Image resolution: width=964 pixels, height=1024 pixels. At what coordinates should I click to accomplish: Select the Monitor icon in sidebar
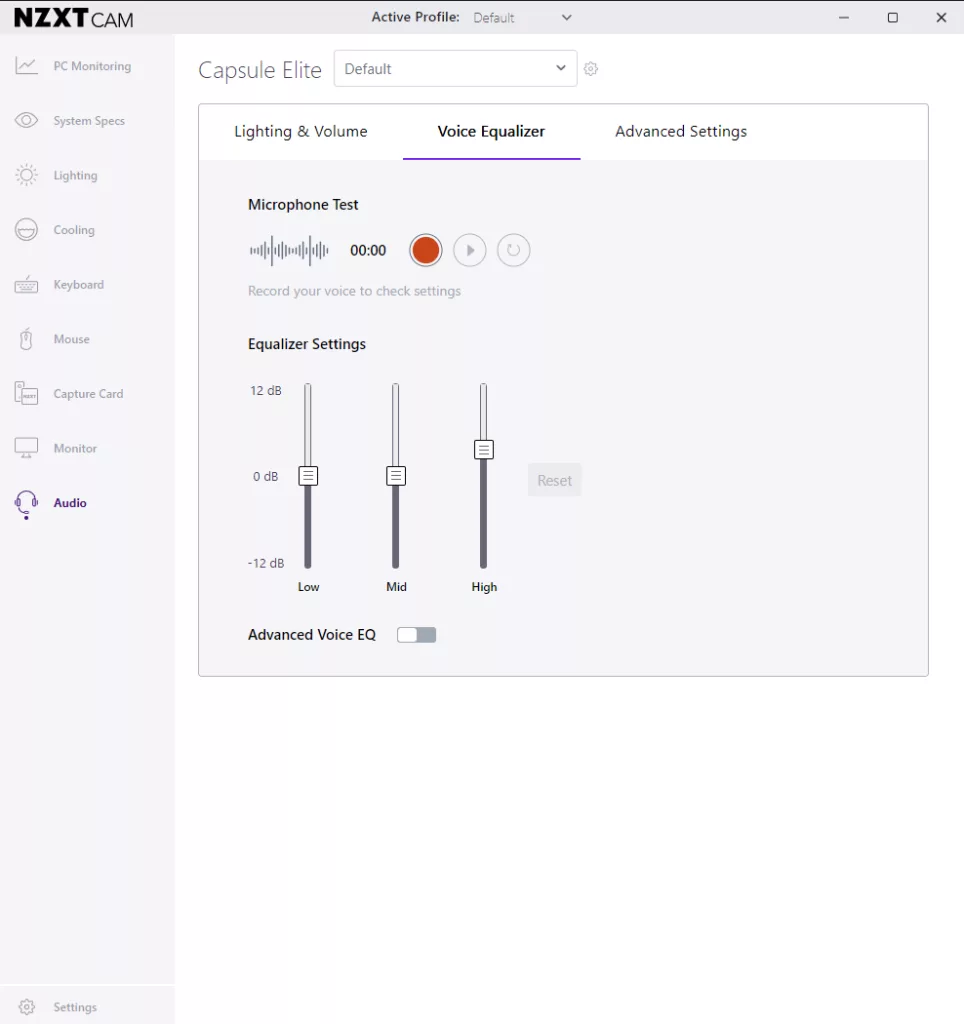coord(26,448)
